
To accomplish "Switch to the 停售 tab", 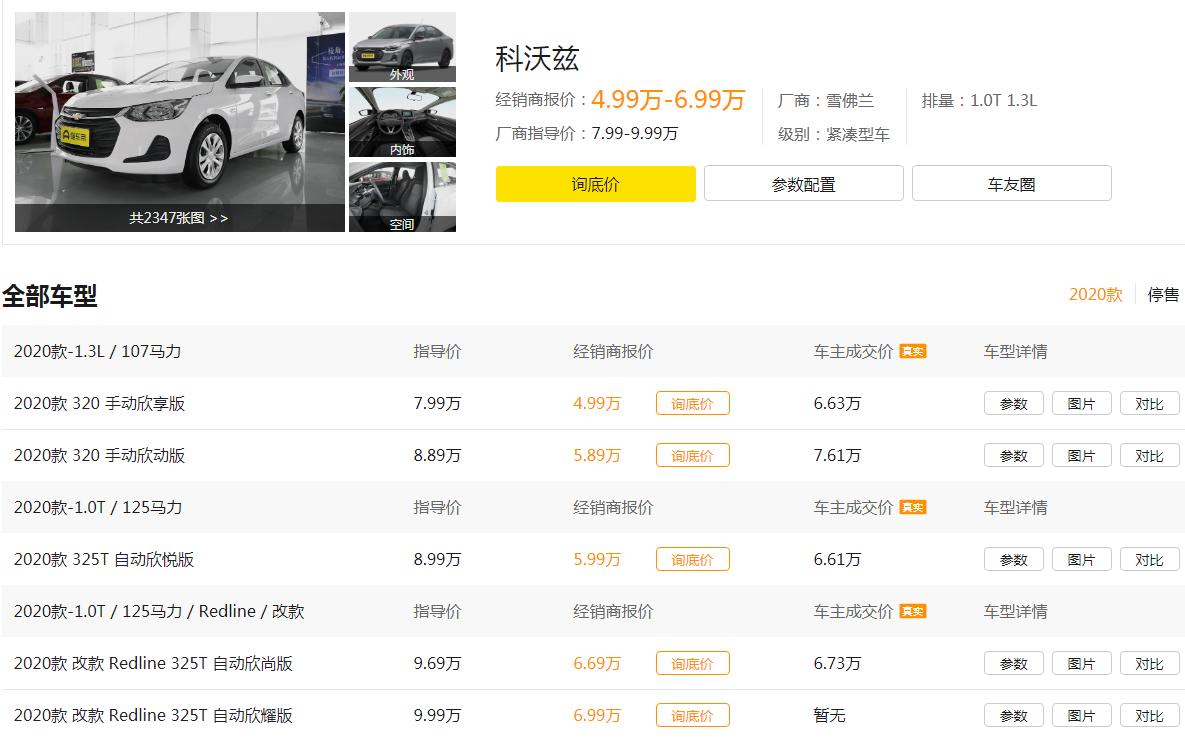I will tap(1163, 294).
